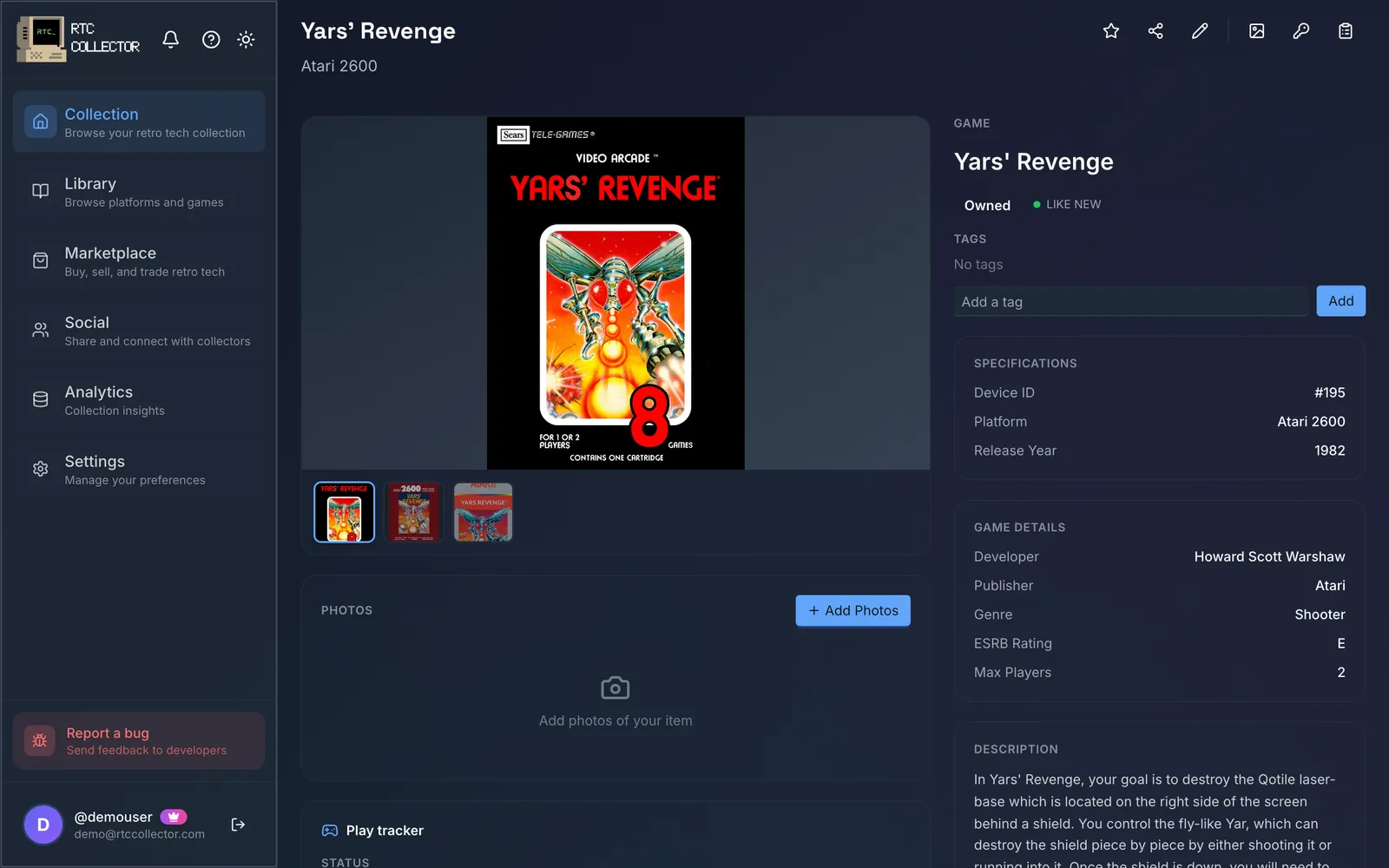Click the 'Add photos of your item' text

616,720
